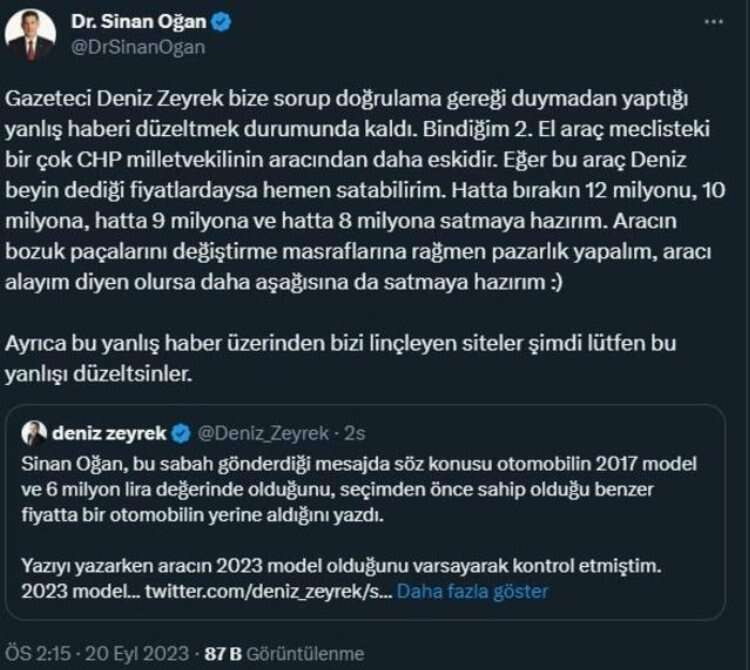The image size is (750, 670).
Task: Click the verified badge beside deniz zeyrek
Action: 181,433
